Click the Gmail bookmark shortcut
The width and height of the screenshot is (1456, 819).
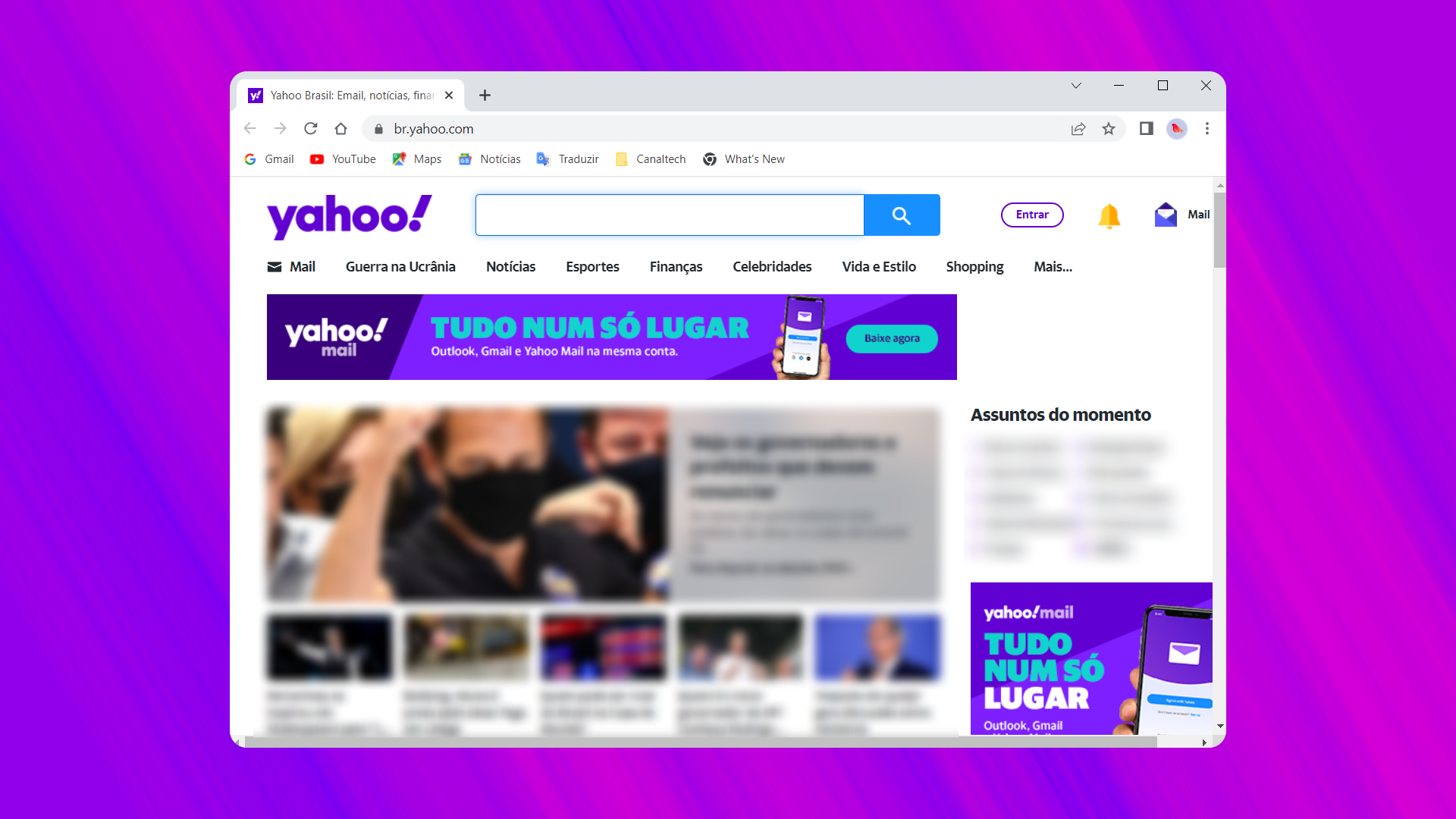(270, 159)
